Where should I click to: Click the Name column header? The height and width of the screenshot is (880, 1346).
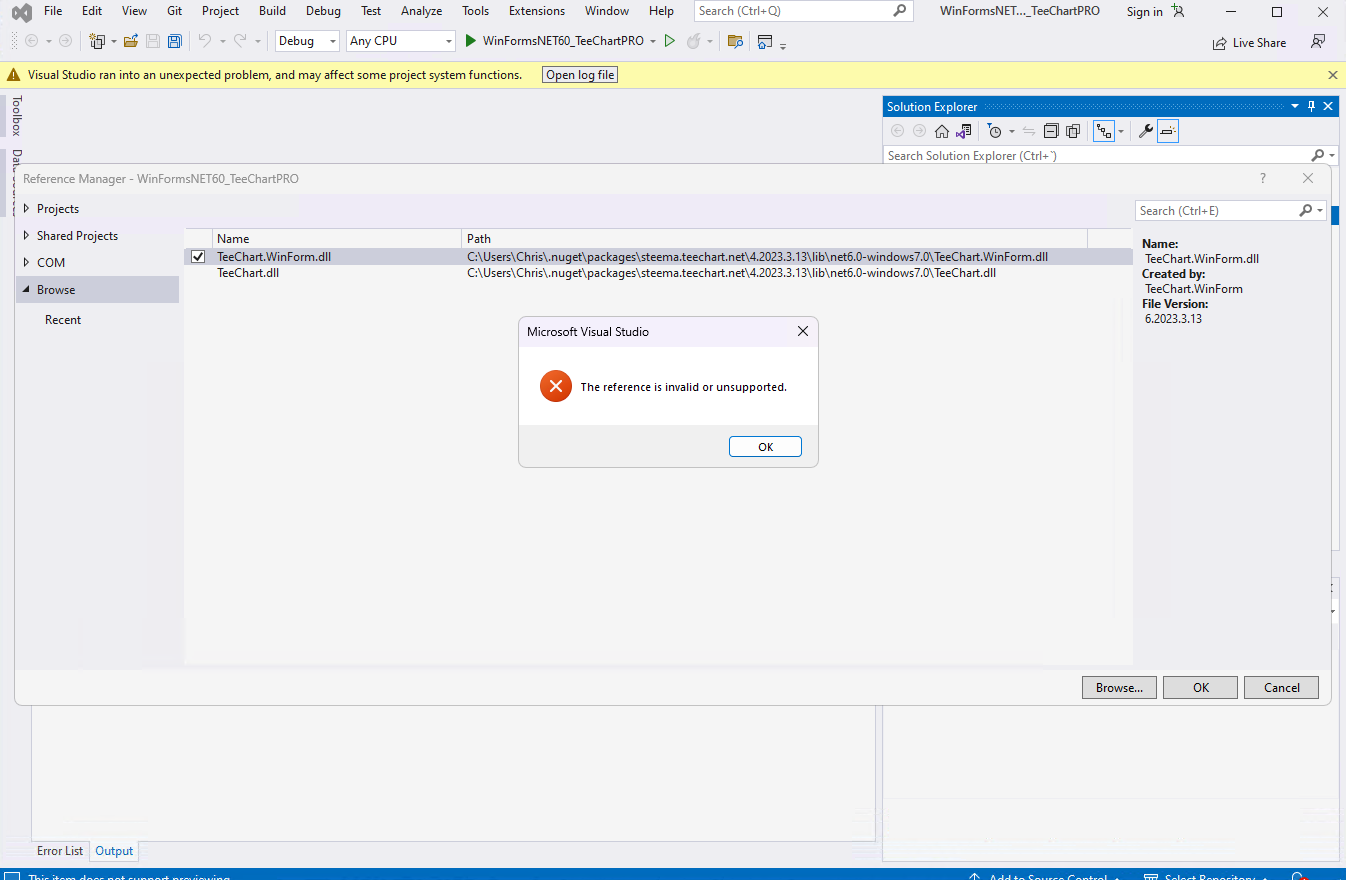(336, 239)
